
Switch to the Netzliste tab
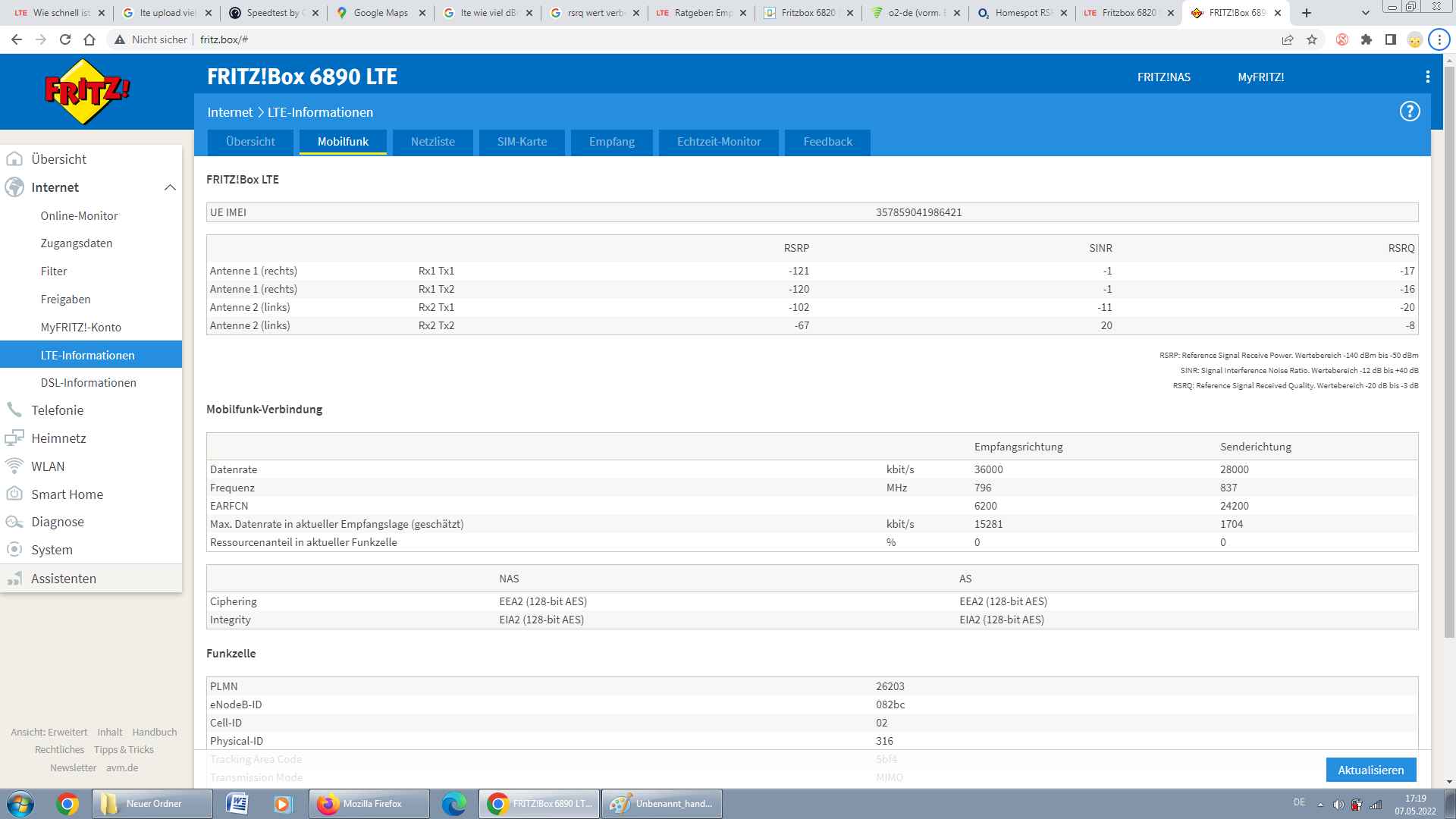[x=433, y=142]
